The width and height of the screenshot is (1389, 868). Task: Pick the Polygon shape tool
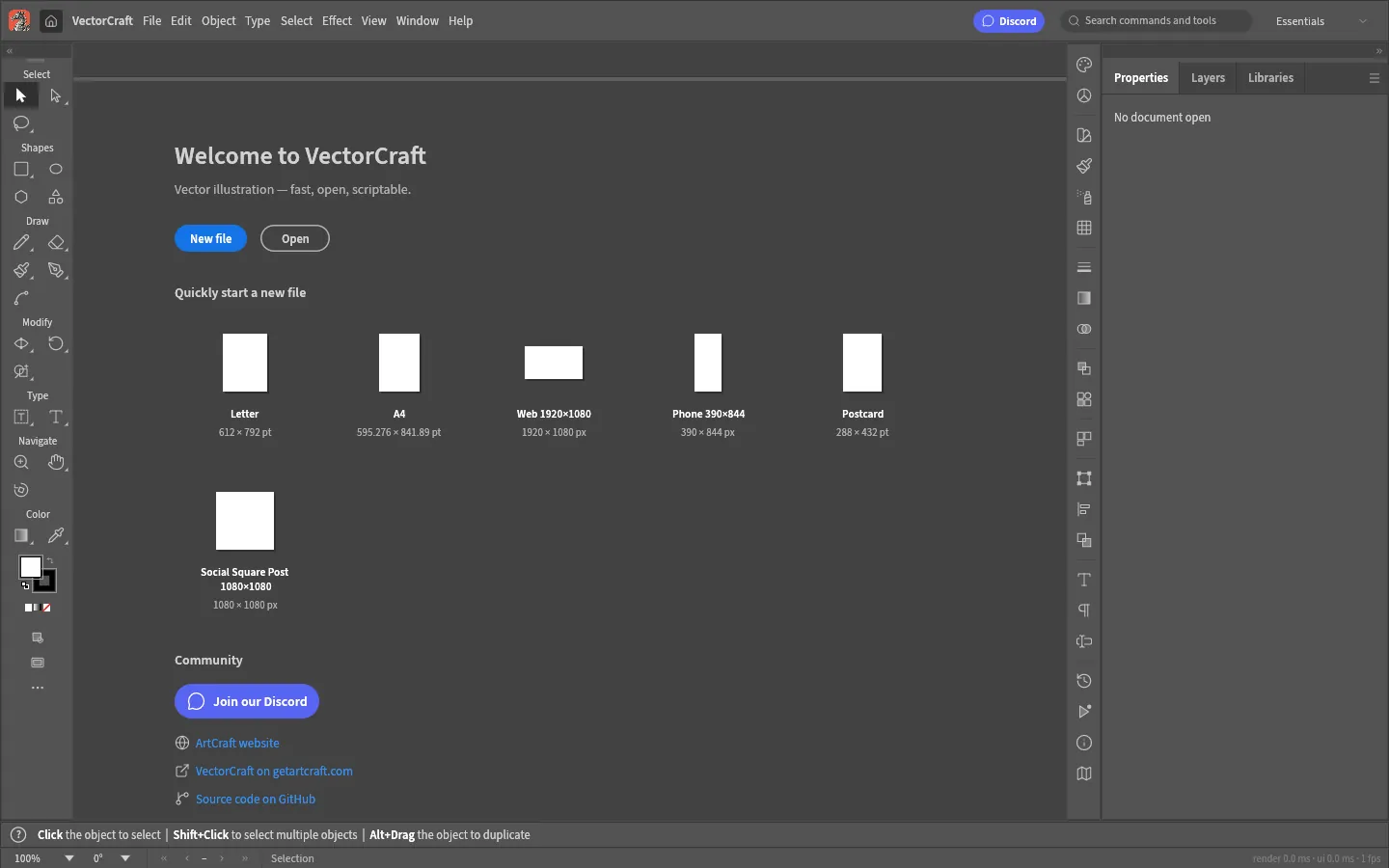(x=21, y=197)
